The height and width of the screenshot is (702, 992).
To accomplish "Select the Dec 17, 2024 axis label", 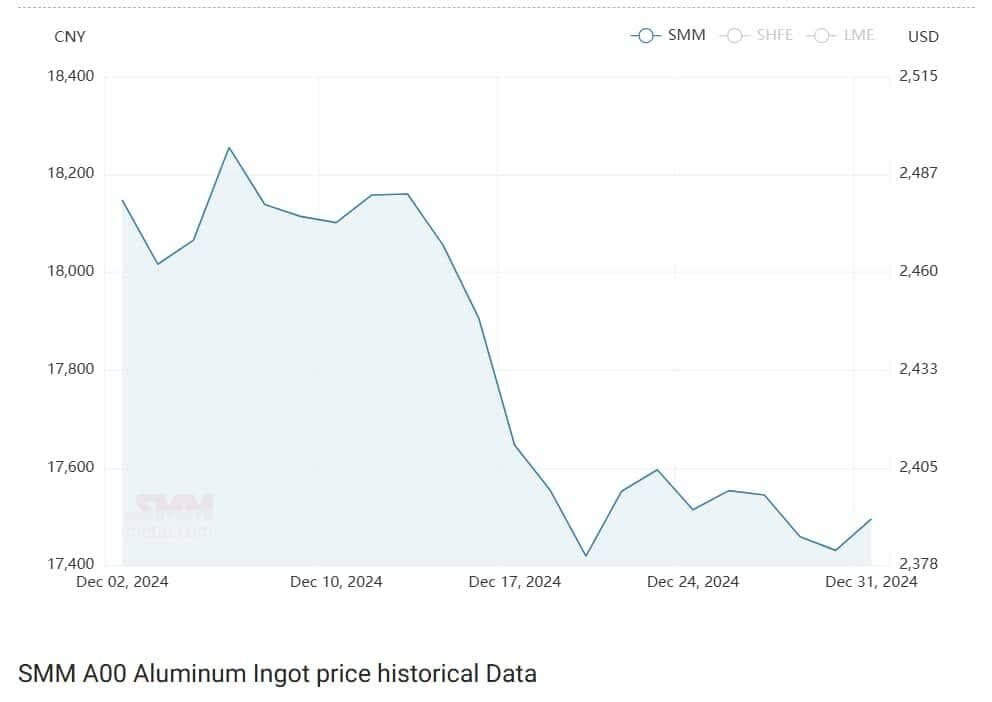I will [514, 582].
